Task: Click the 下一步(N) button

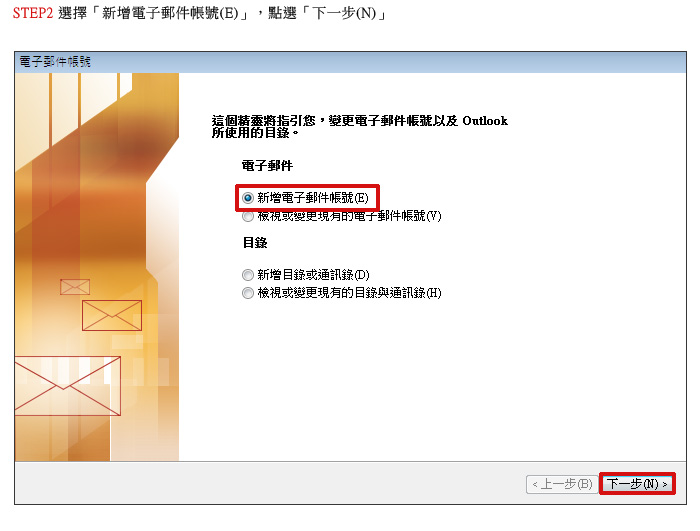Action: (x=637, y=484)
